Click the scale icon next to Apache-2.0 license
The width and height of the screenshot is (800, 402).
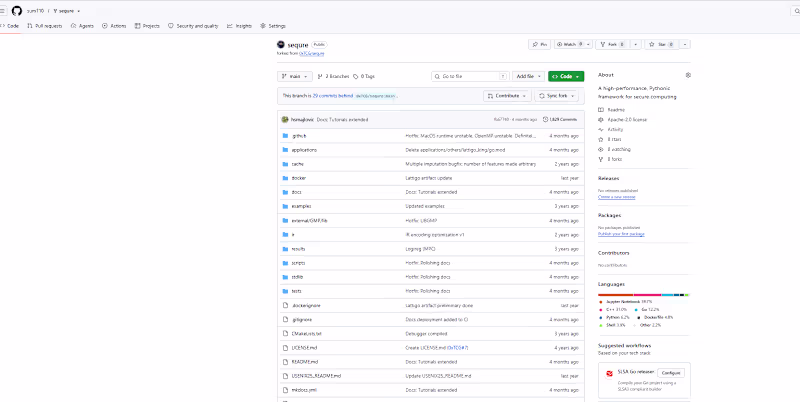click(601, 119)
